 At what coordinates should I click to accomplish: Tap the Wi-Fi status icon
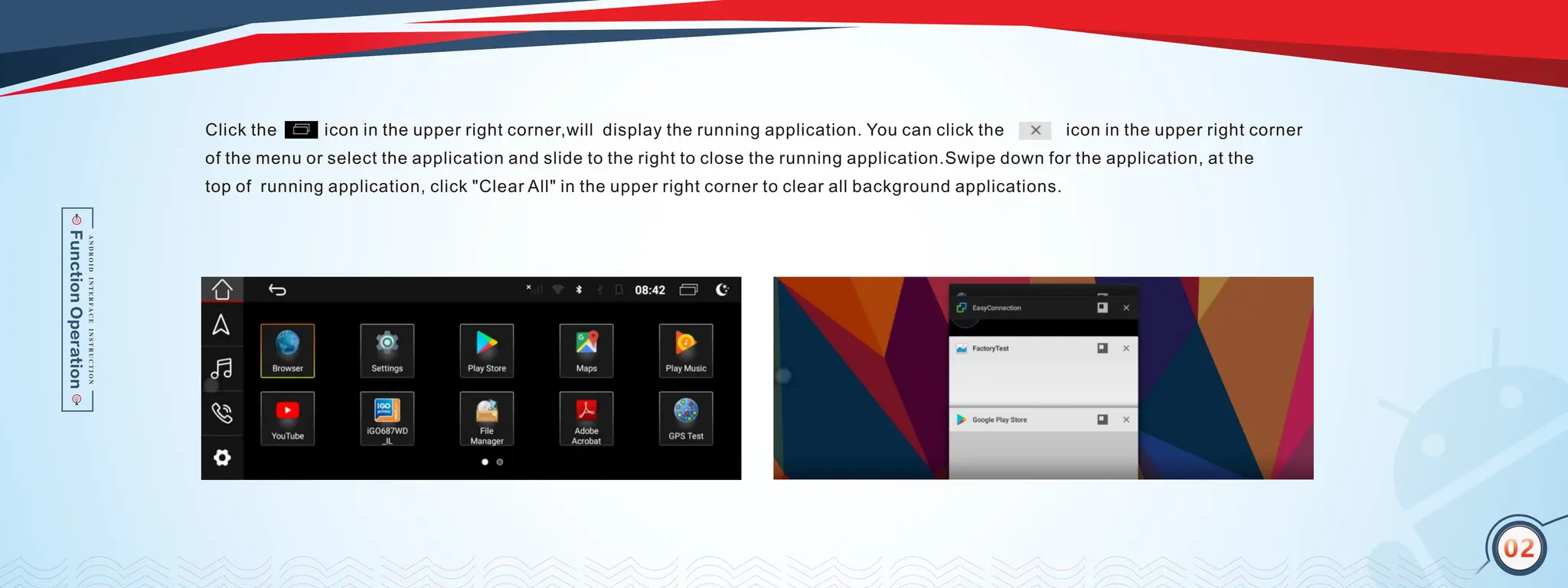click(x=558, y=289)
